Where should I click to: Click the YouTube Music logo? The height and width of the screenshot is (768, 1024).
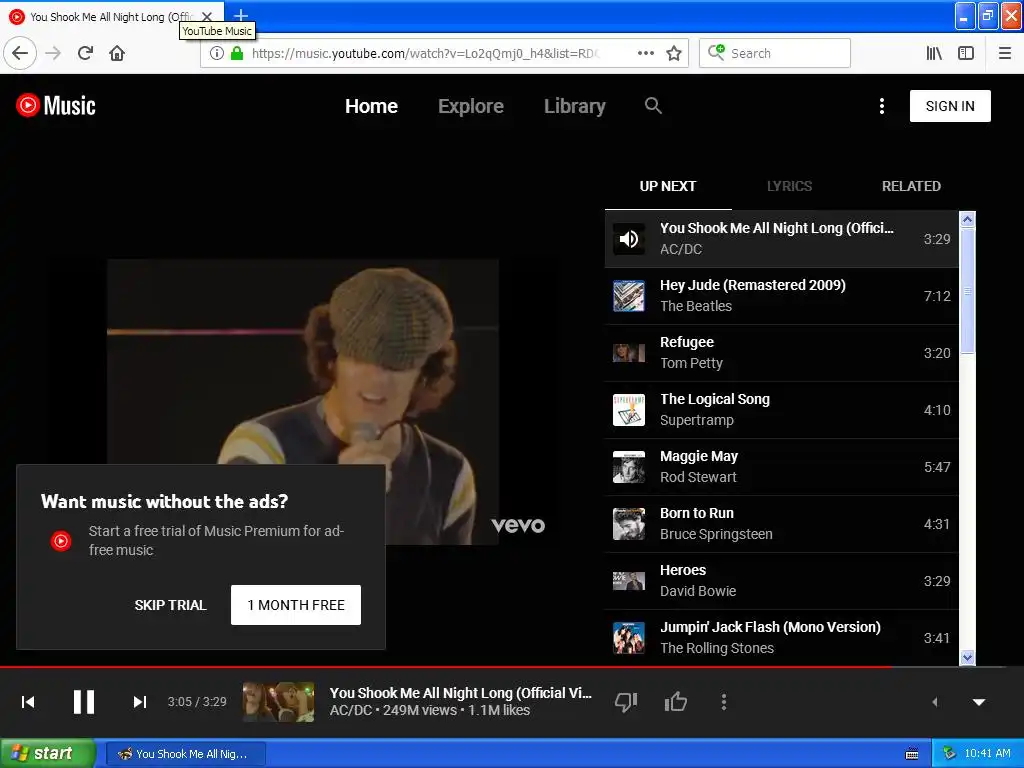click(56, 105)
